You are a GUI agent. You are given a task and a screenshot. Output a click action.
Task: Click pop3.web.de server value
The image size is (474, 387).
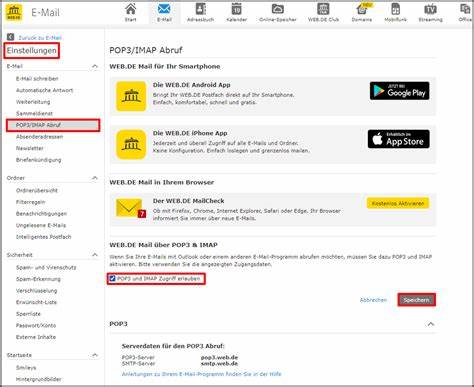219,358
